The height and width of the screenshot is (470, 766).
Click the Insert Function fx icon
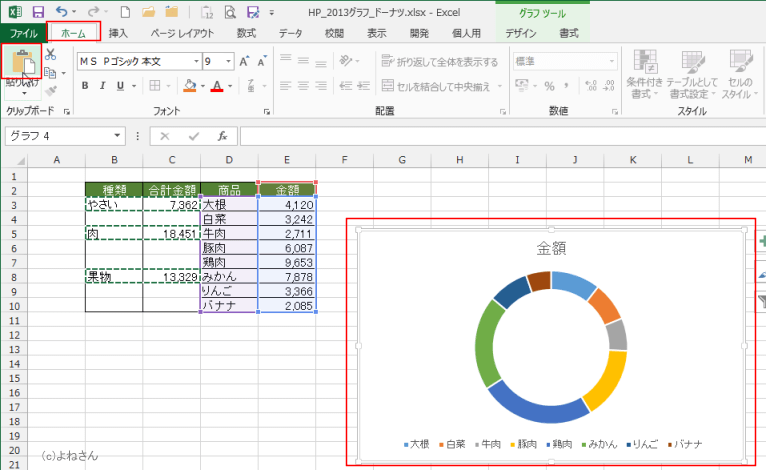222,135
